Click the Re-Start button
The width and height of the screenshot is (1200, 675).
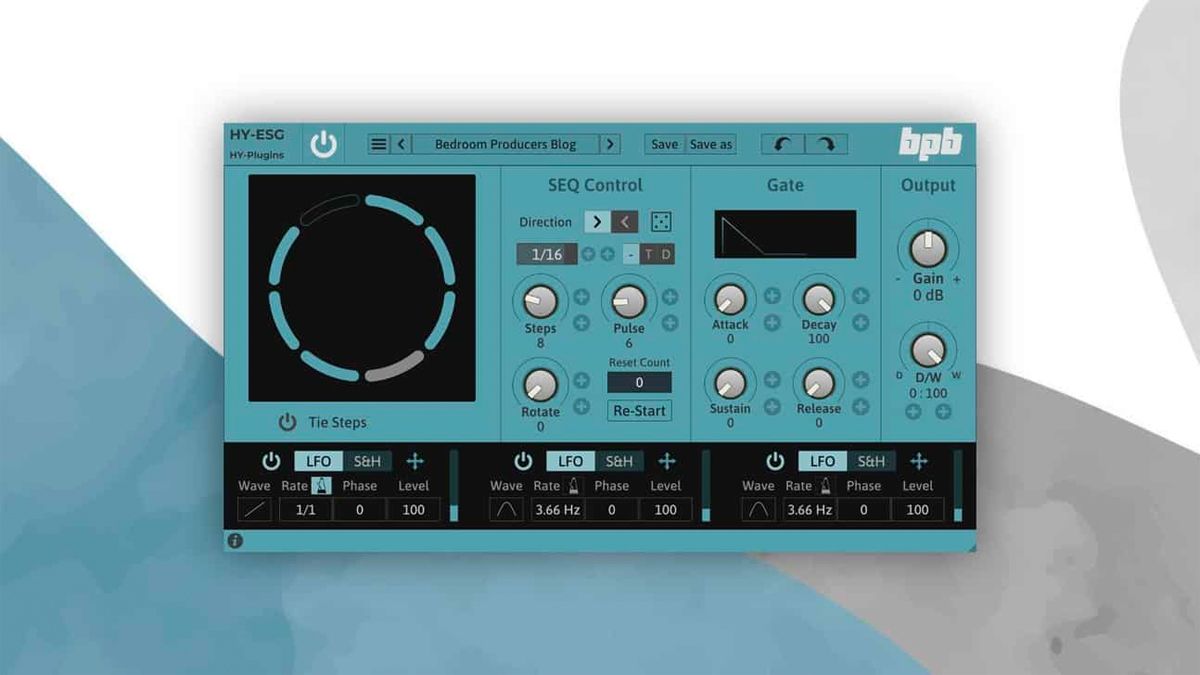639,410
